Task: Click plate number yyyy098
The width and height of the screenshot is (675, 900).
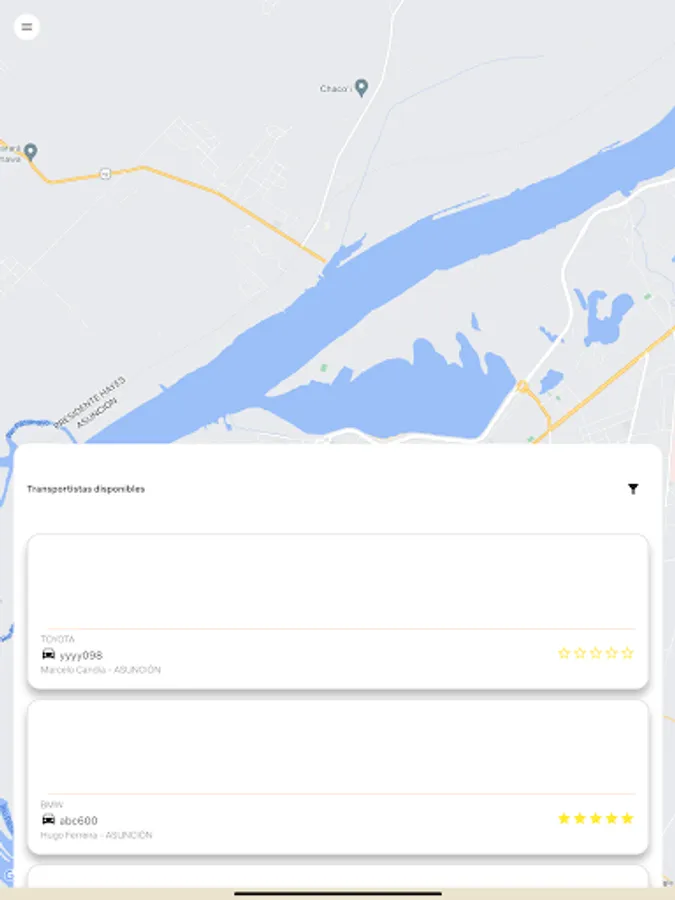Action: click(x=81, y=655)
